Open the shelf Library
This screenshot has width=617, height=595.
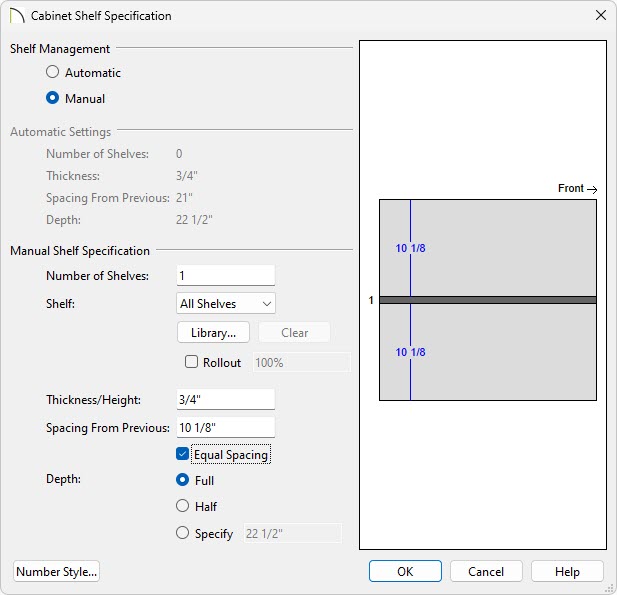point(213,333)
